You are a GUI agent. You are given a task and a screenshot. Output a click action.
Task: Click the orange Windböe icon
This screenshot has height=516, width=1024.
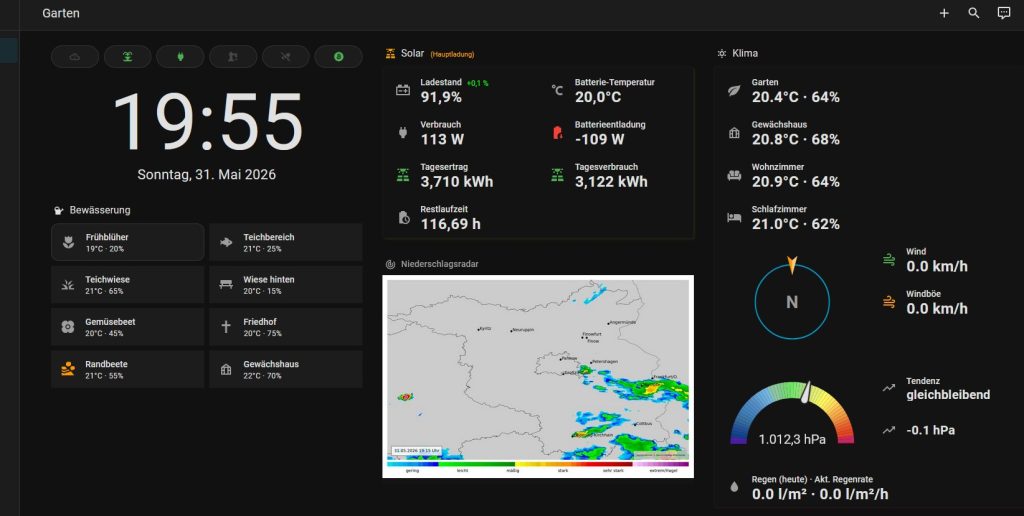tap(889, 302)
